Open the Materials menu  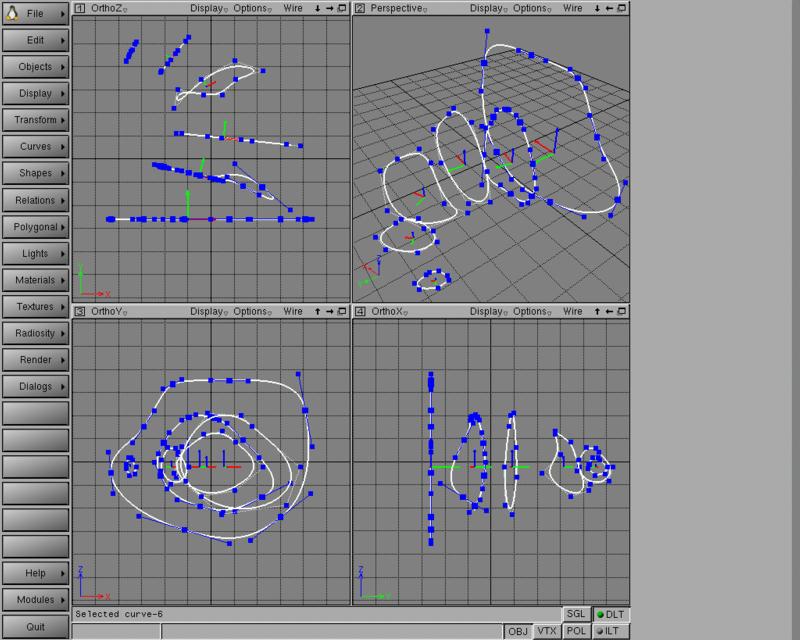tap(35, 280)
